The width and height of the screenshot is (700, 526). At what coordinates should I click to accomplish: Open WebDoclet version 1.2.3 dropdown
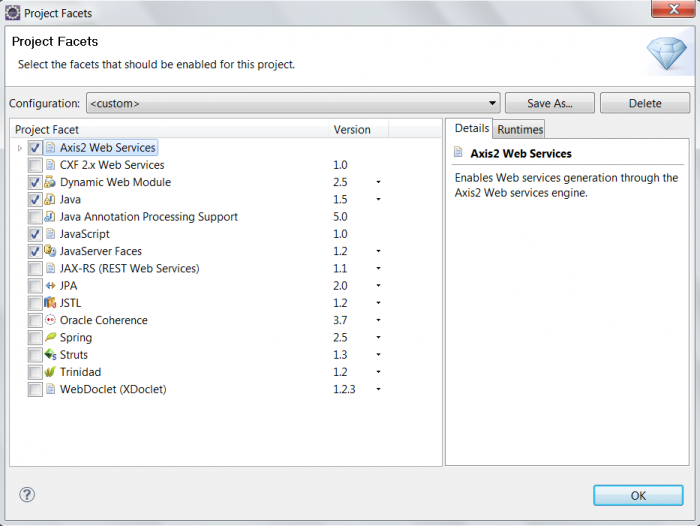[x=378, y=389]
